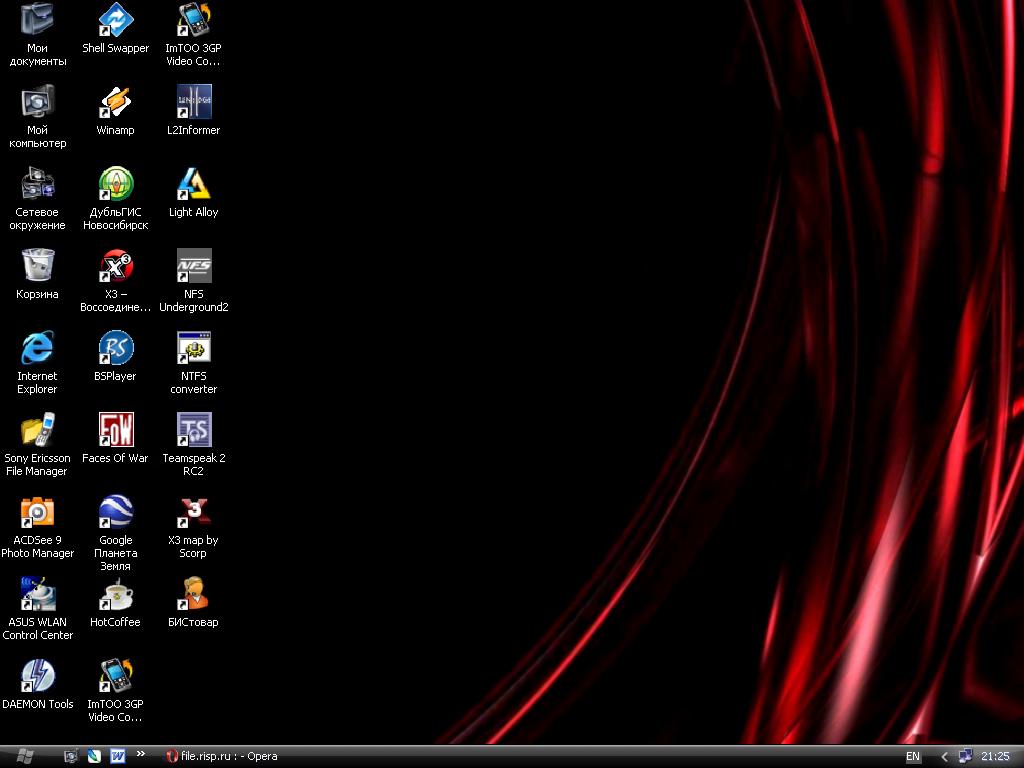Launch Word from the quick launch bar
Image resolution: width=1024 pixels, height=768 pixels.
(118, 756)
